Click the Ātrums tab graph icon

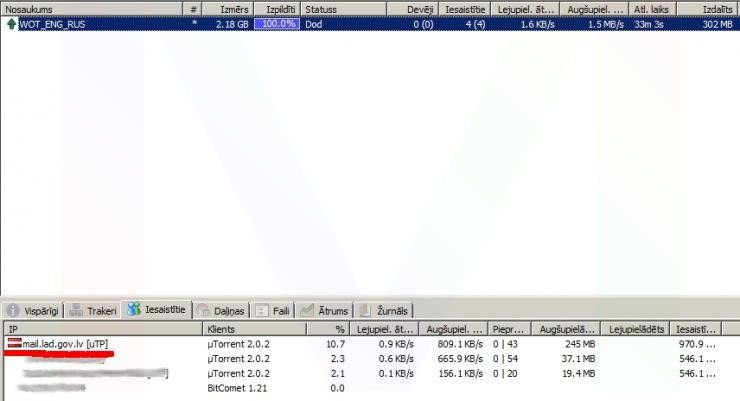coord(308,311)
